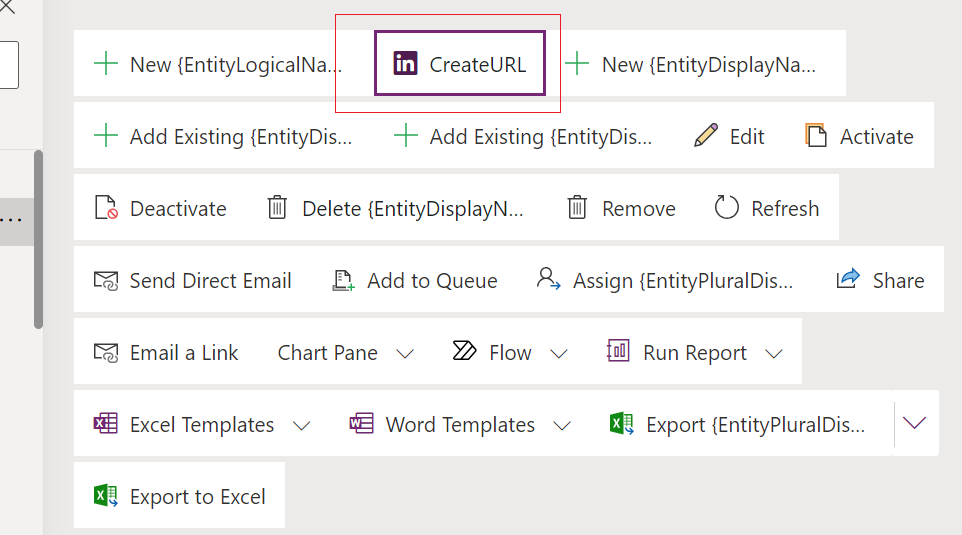The image size is (962, 535).
Task: Click the LinkedIn CreateURL icon
Action: [405, 64]
